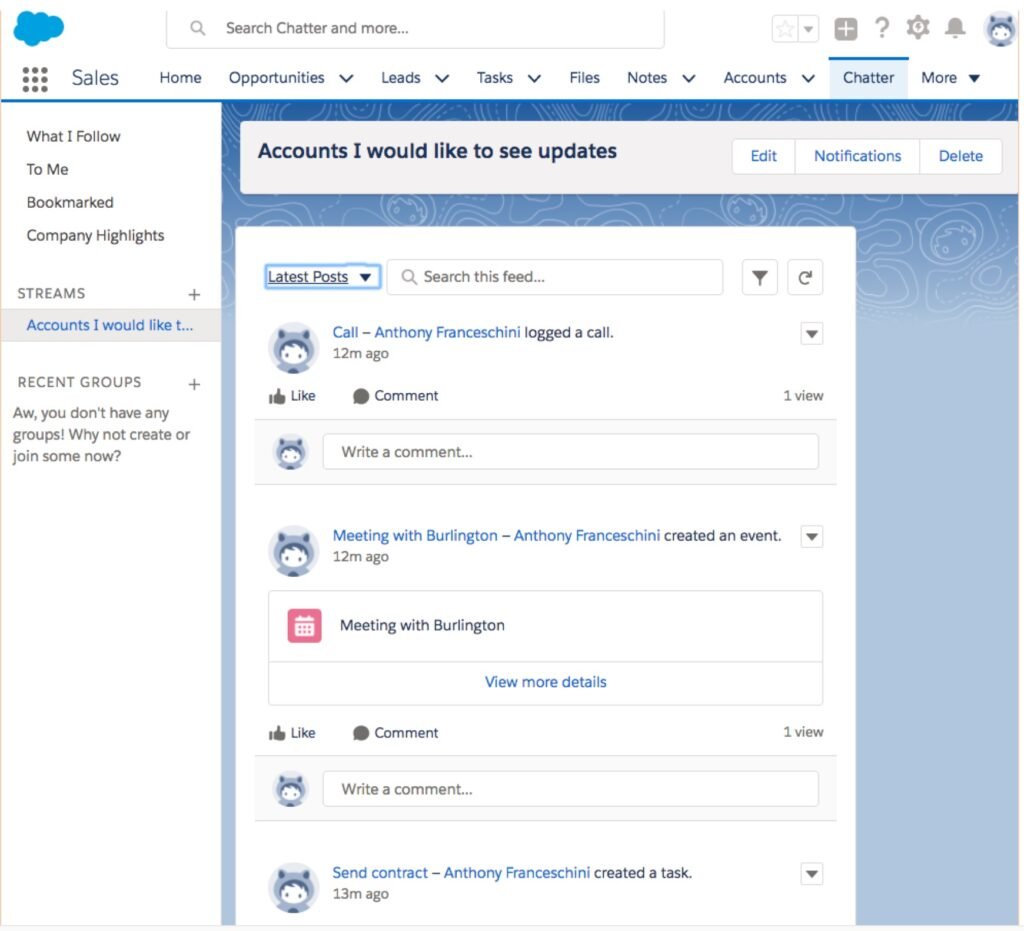
Task: Click the refresh feed icon
Action: coord(805,277)
